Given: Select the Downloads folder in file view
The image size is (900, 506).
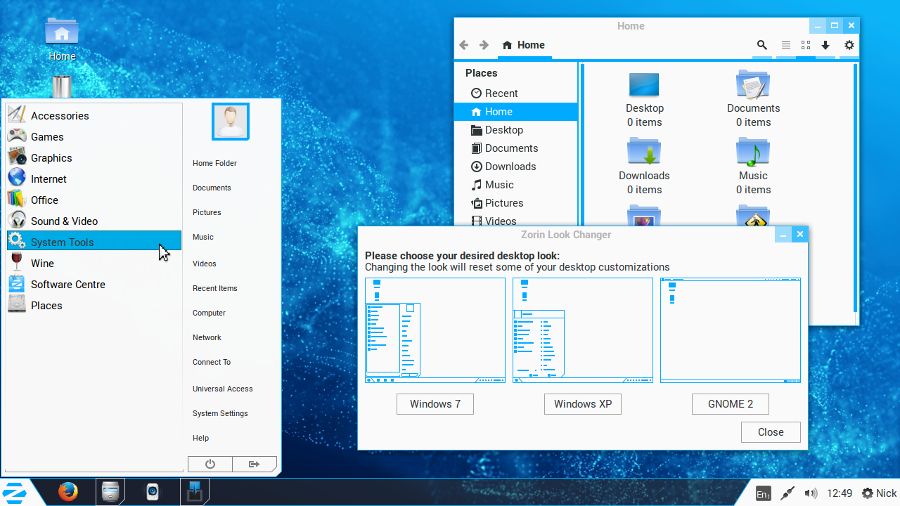Looking at the screenshot, I should 644,166.
